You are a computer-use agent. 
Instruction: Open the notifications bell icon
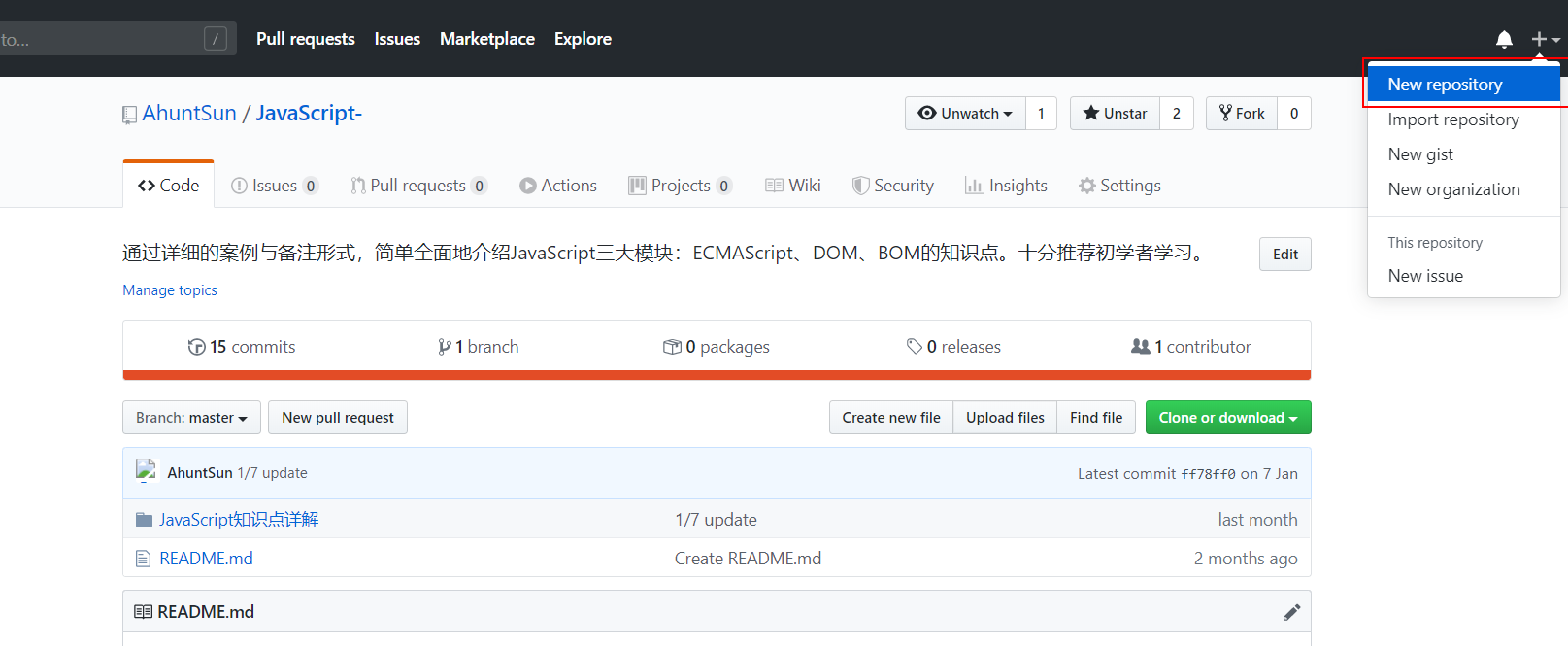pos(1504,39)
